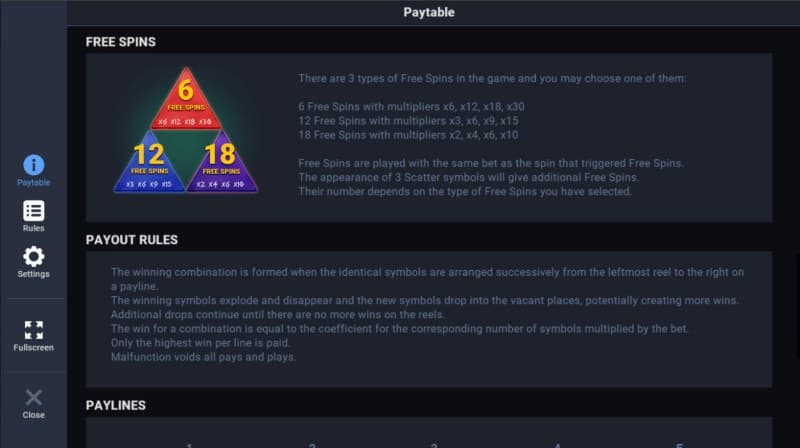Click the PAYOUT RULES section heading
The width and height of the screenshot is (800, 448).
131,240
